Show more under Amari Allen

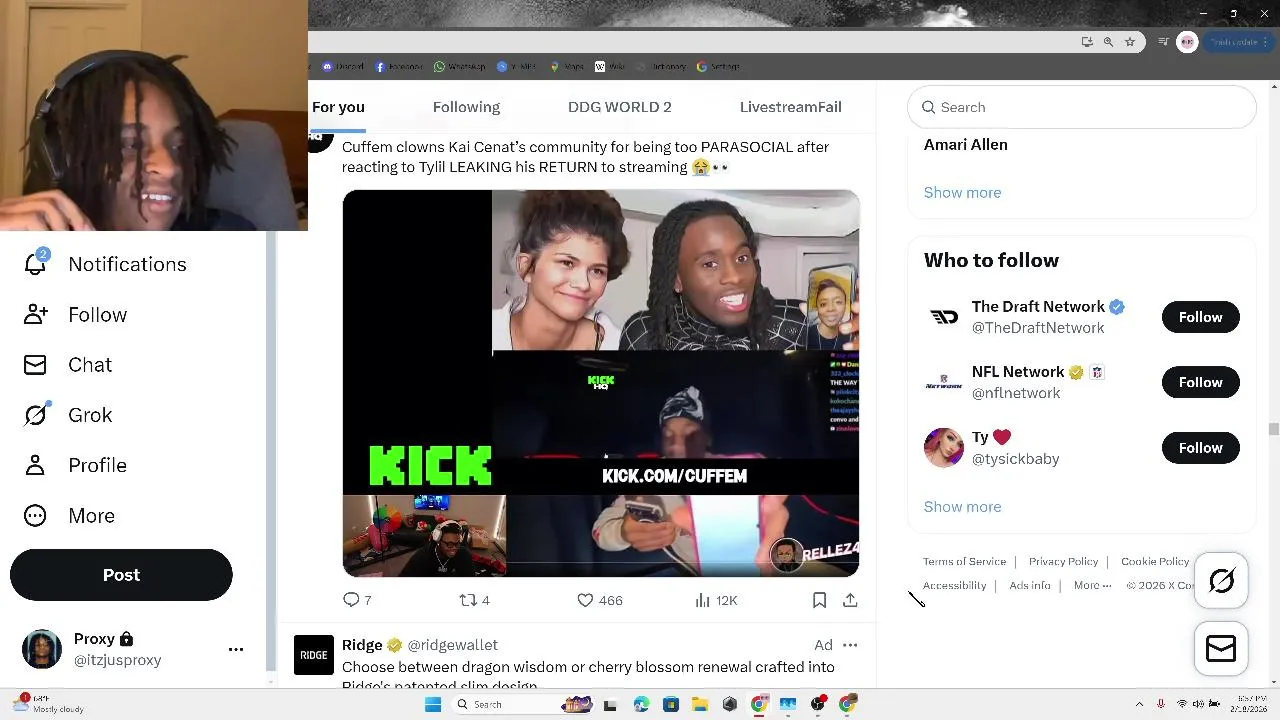[962, 193]
